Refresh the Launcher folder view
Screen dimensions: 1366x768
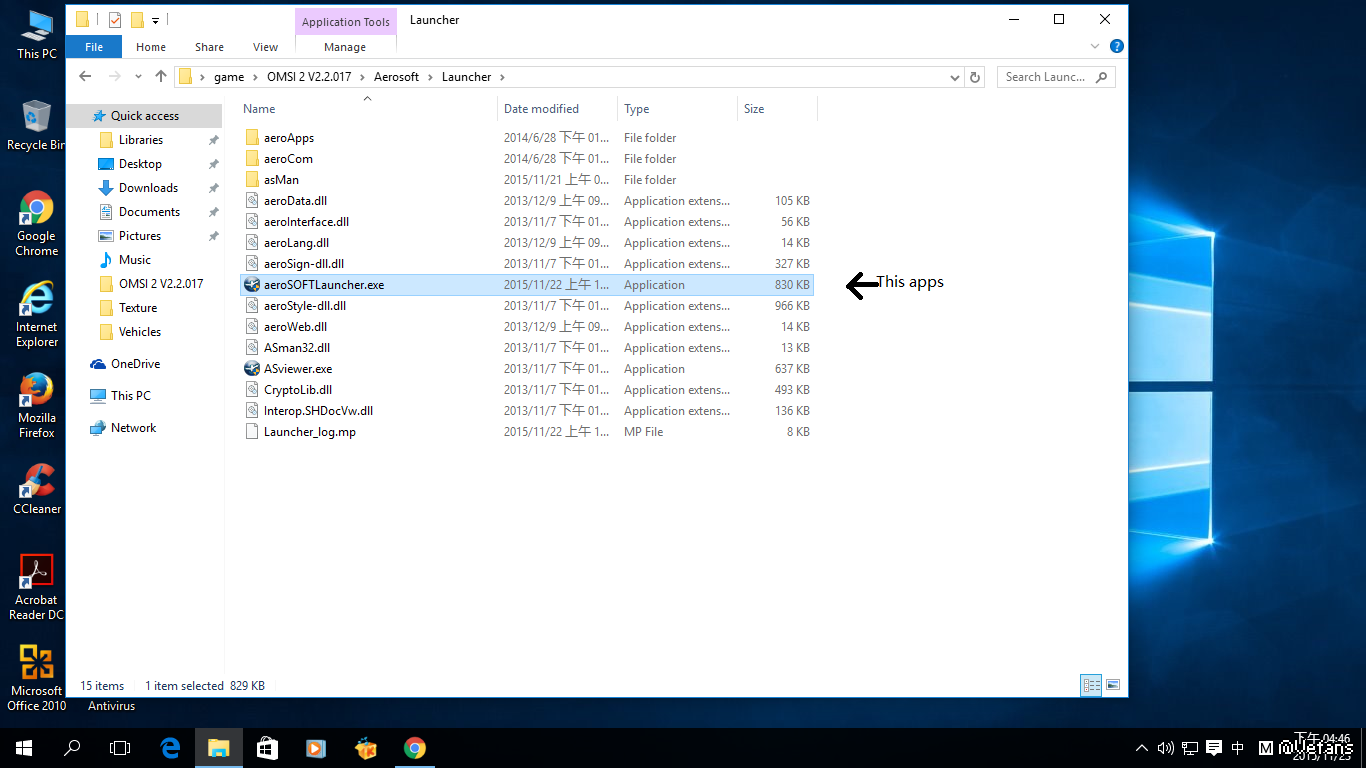[976, 77]
